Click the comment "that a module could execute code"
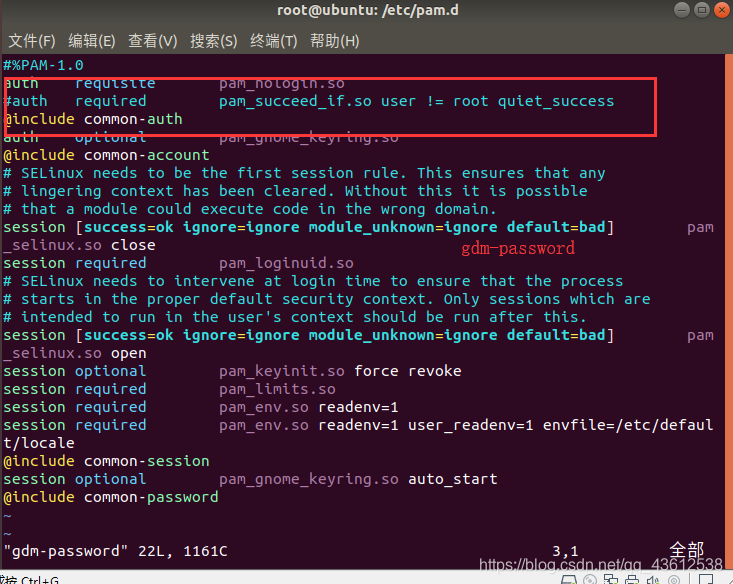Image resolution: width=733 pixels, height=584 pixels. [x=250, y=209]
